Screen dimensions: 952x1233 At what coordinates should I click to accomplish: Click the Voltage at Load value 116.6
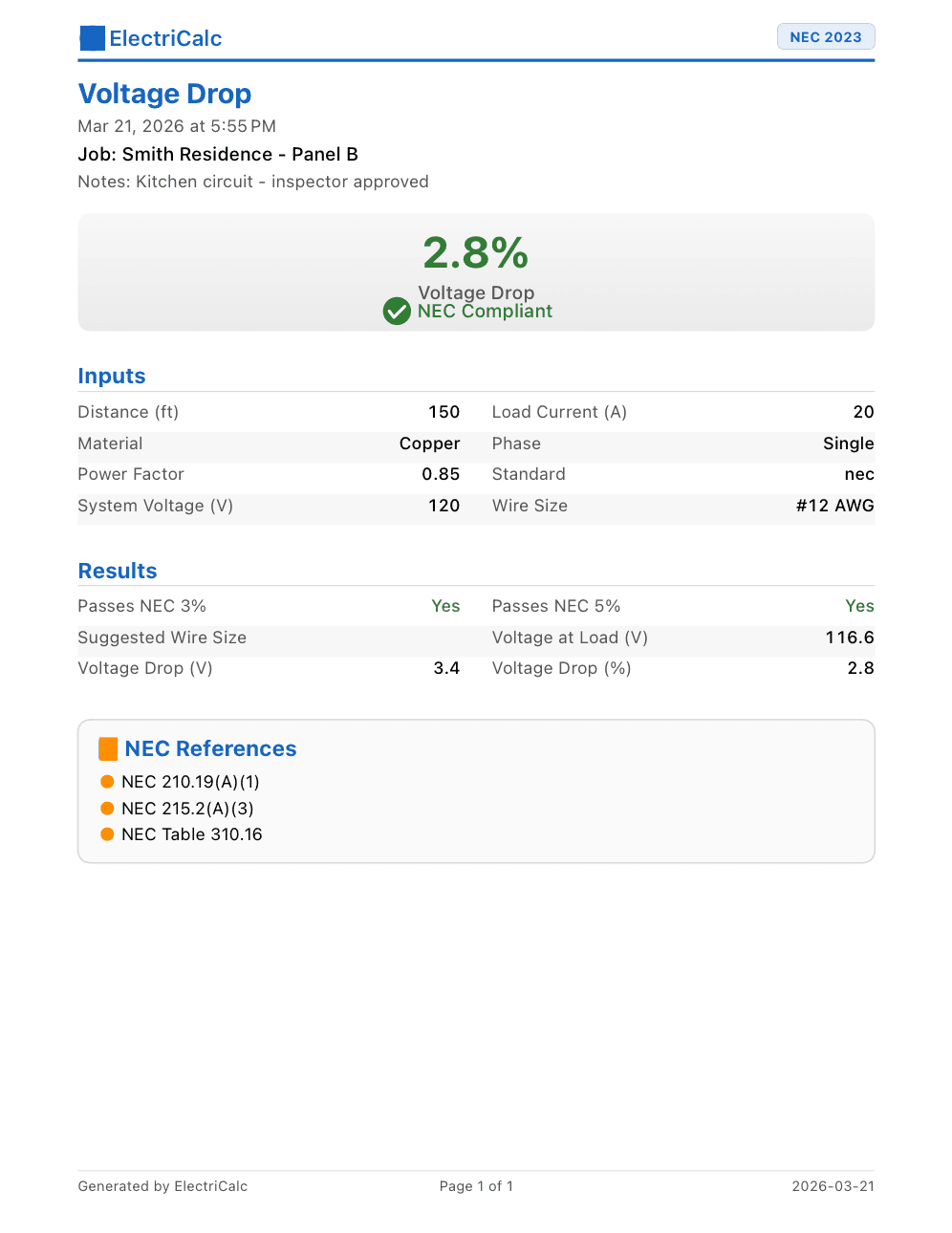850,638
